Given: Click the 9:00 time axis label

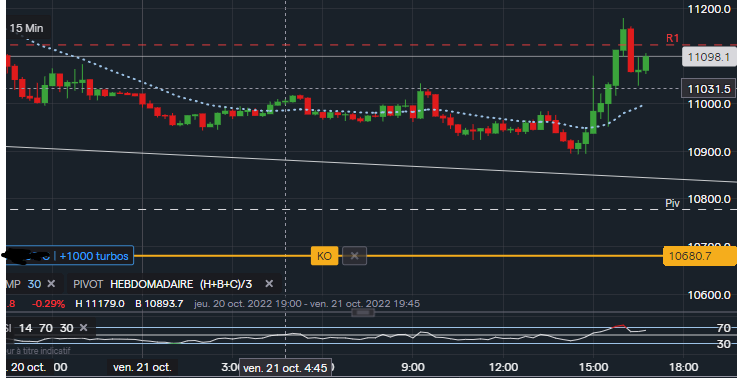Looking at the screenshot, I should 412,367.
